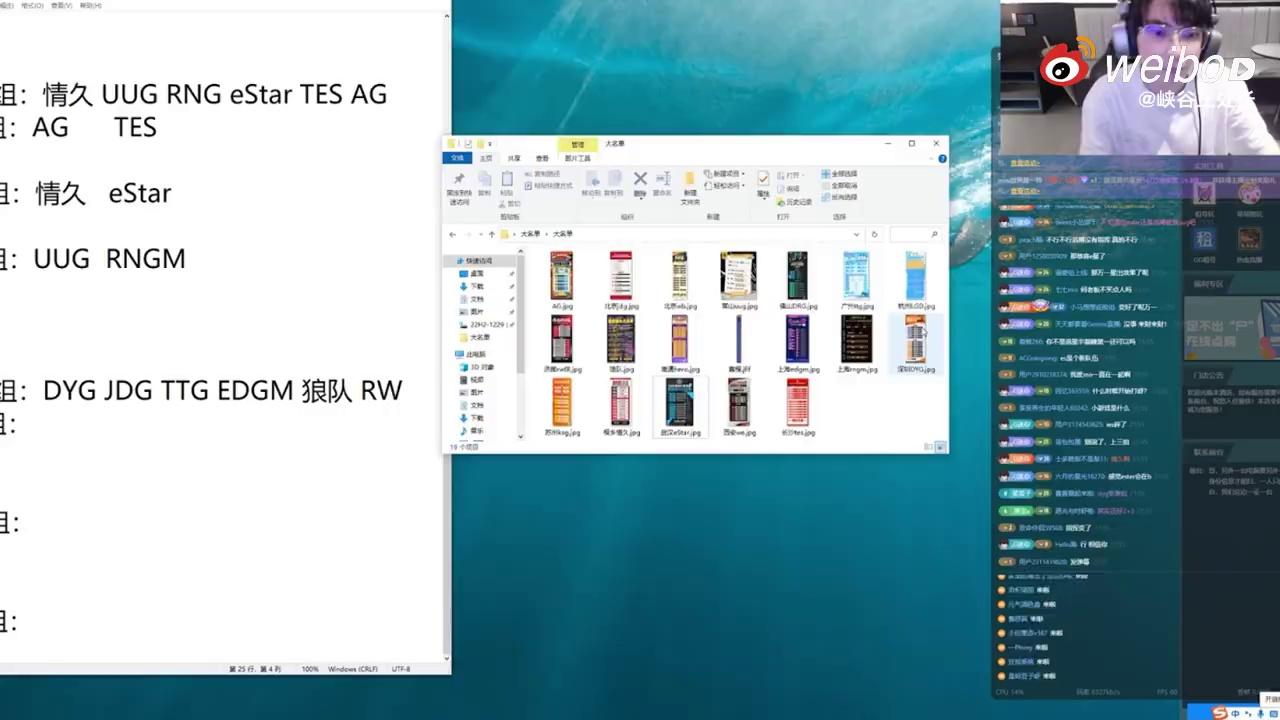Click the Up one level arrow
This screenshot has height=720, width=1280.
[x=492, y=234]
